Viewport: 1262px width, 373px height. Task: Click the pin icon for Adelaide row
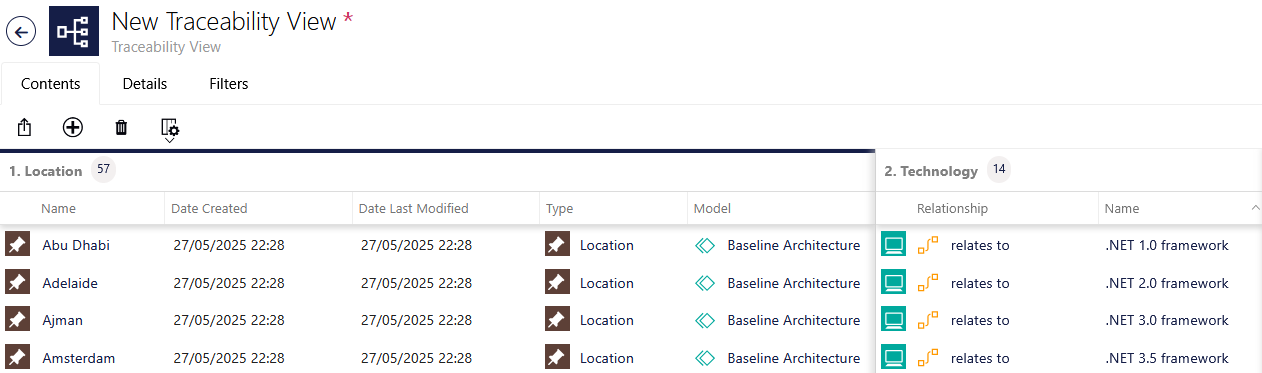coord(17,283)
